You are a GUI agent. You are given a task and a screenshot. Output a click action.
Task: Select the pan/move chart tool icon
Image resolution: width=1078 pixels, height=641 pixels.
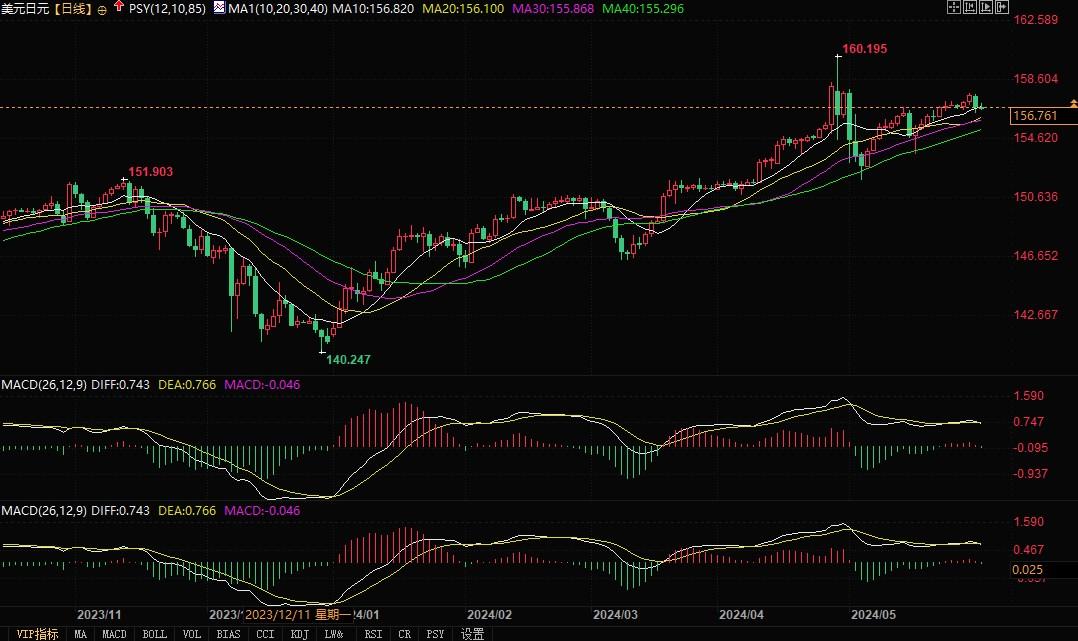click(955, 7)
